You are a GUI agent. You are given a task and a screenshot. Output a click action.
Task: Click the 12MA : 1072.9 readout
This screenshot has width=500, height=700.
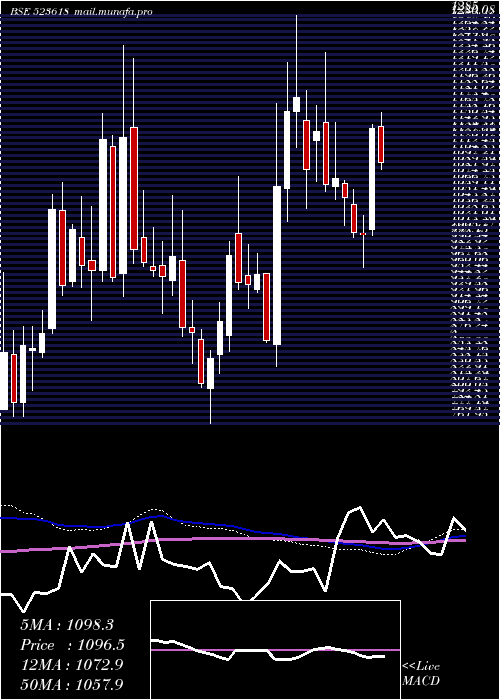[72, 665]
